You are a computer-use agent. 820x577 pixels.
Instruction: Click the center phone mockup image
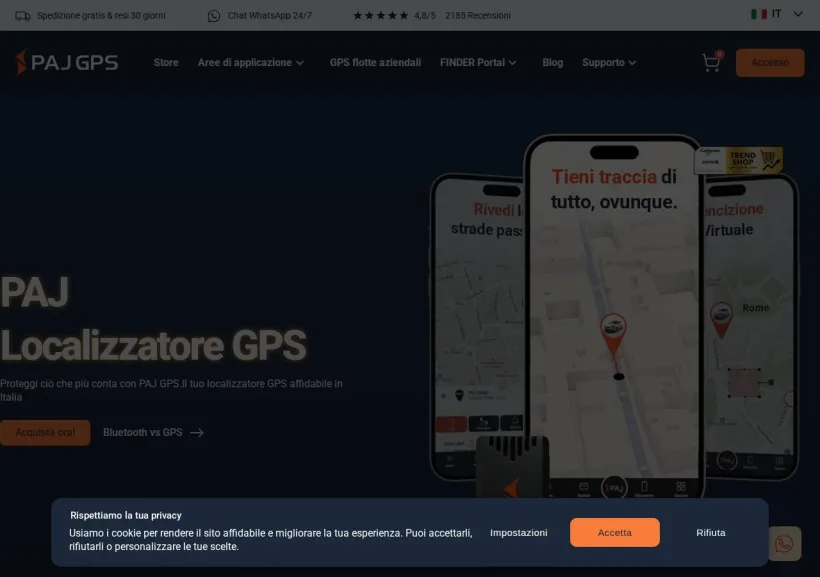(614, 316)
